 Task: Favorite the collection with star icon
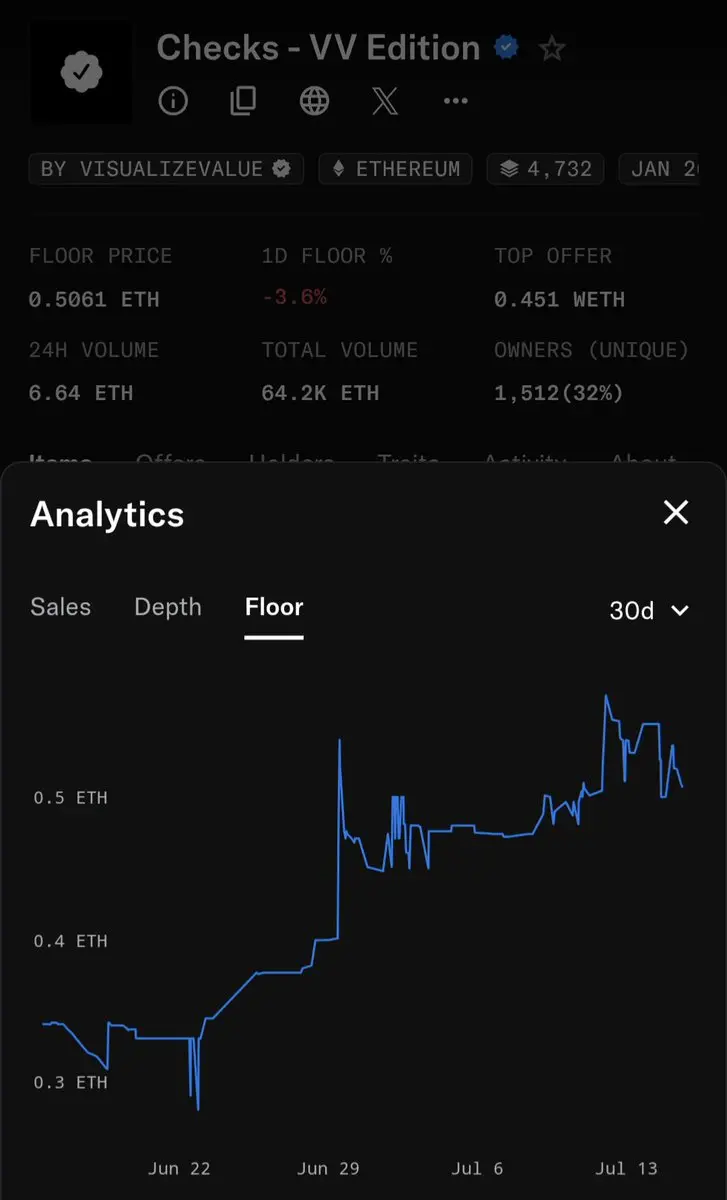(552, 48)
